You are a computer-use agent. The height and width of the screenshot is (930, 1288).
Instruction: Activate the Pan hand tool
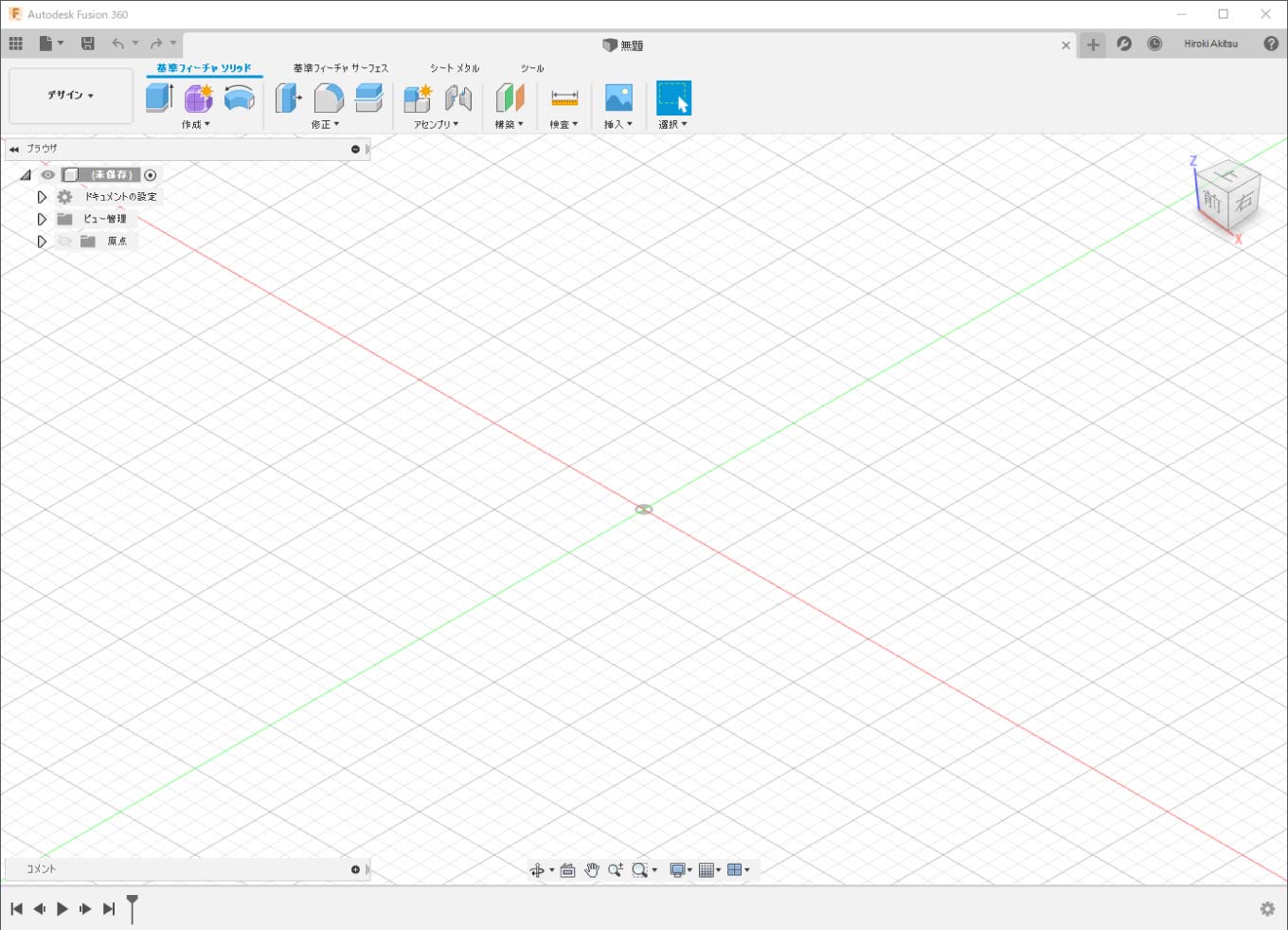click(x=592, y=870)
